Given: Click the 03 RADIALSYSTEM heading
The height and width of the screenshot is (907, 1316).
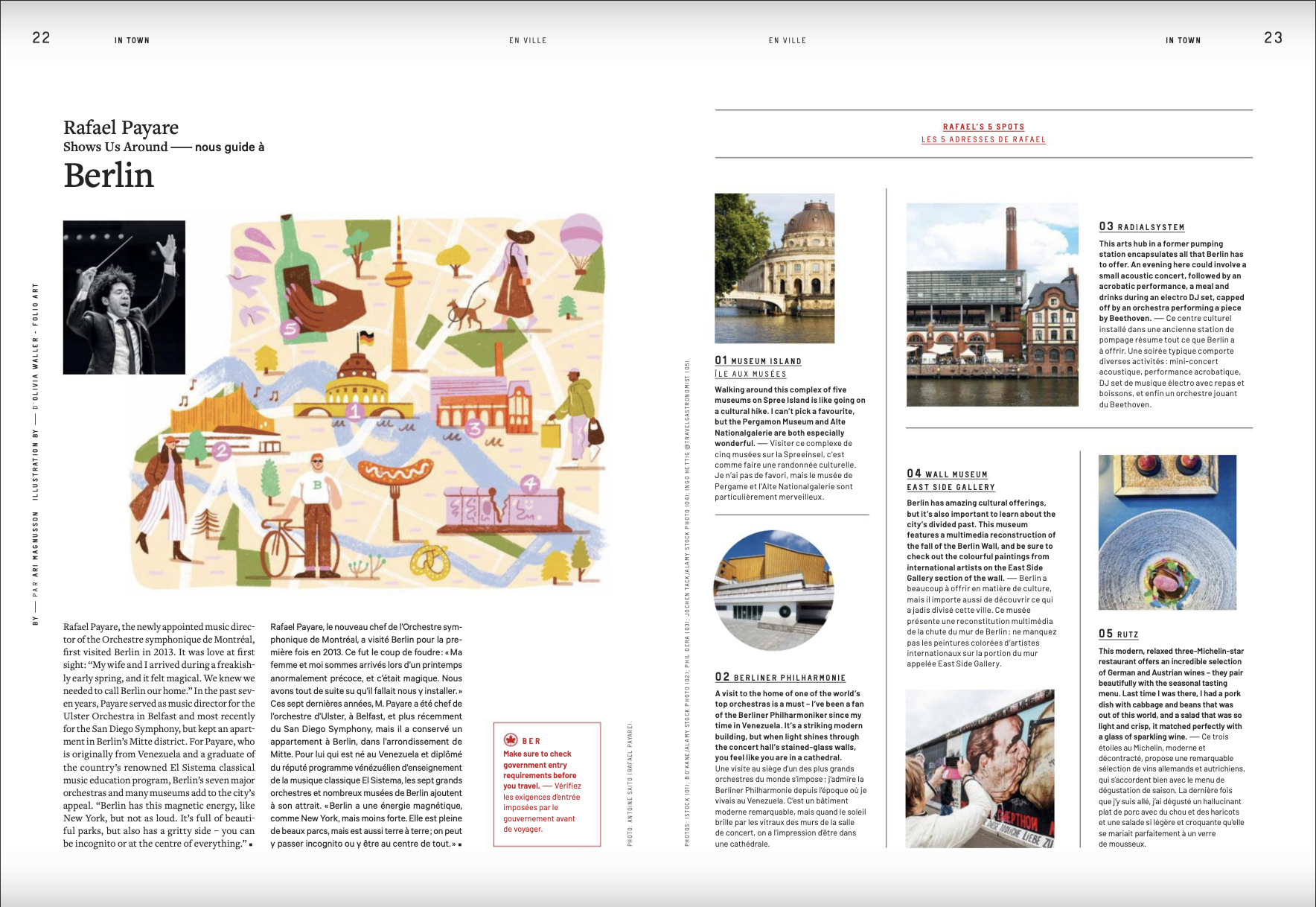Looking at the screenshot, I should coord(1142,226).
